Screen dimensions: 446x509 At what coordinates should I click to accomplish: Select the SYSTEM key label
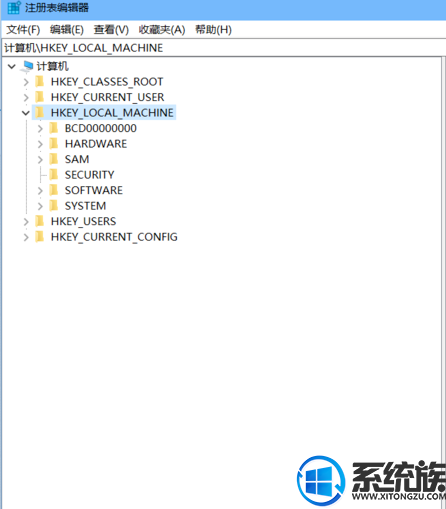pyautogui.click(x=86, y=206)
